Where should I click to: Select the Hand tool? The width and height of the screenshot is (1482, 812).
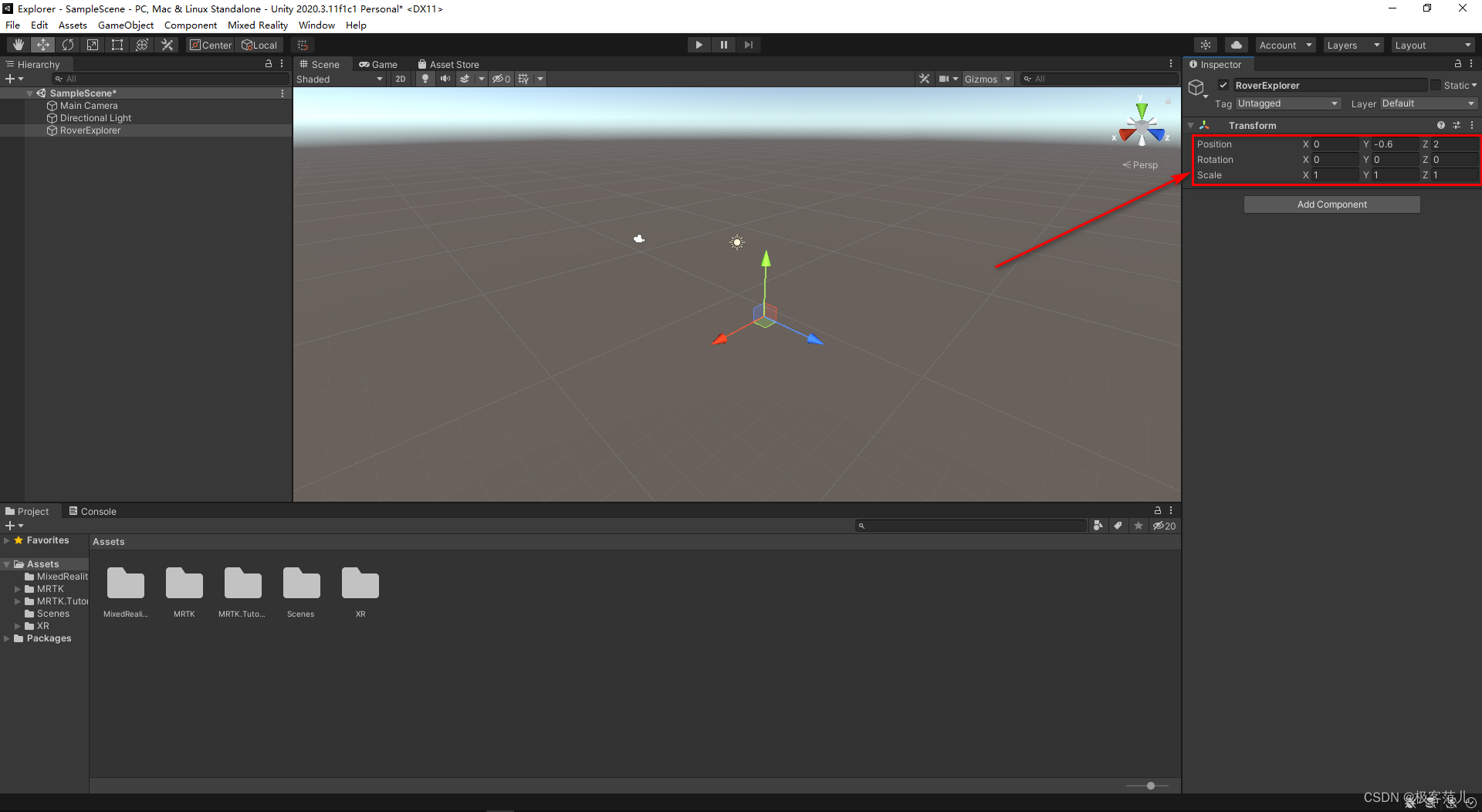pos(18,45)
